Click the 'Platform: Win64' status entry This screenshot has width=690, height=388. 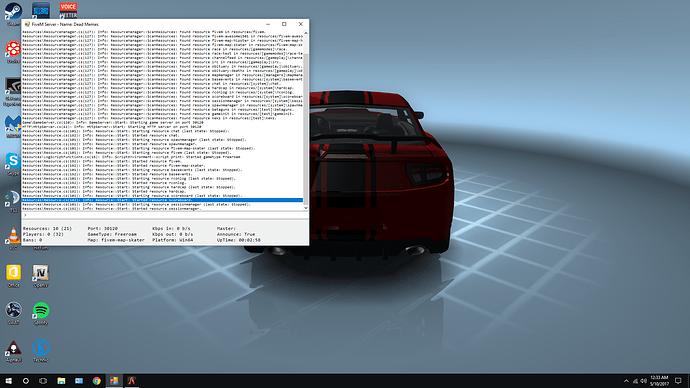pos(172,240)
